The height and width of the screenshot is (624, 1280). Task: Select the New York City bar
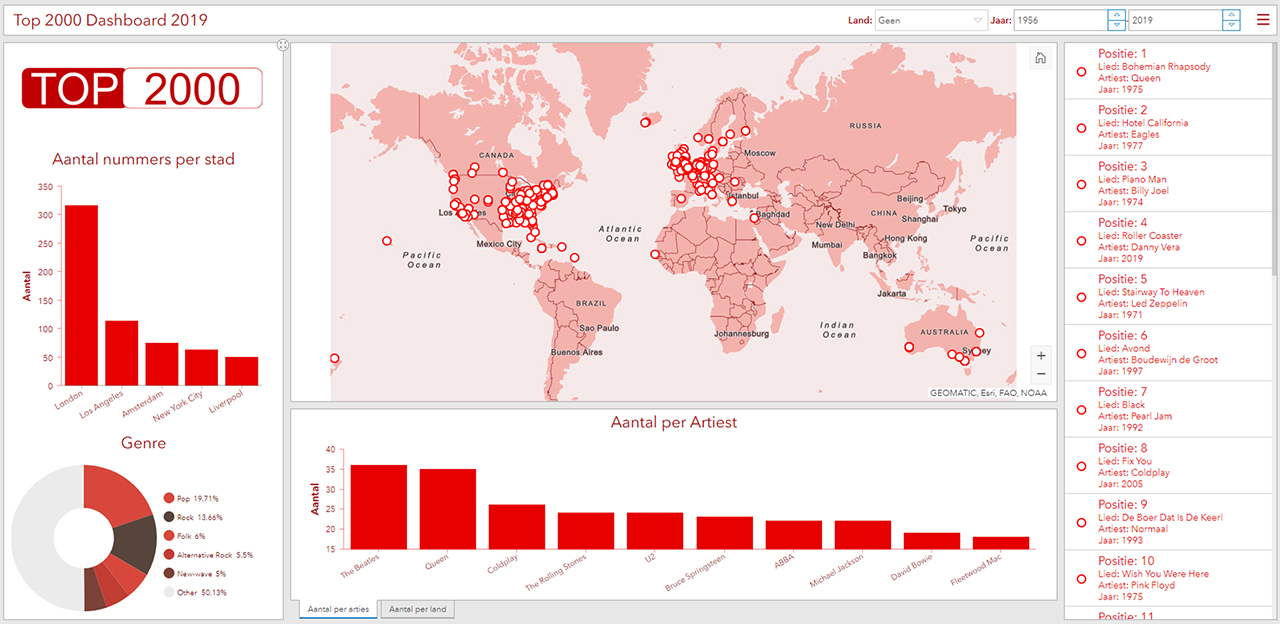202,367
